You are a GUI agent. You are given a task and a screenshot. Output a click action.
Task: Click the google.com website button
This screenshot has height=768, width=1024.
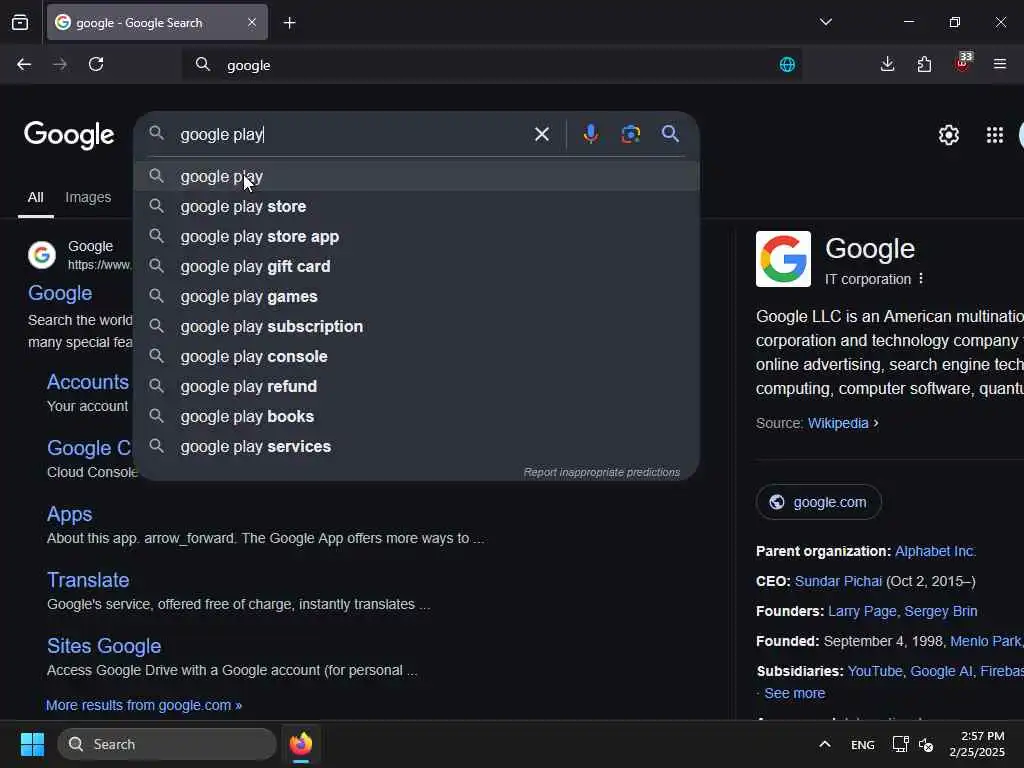pyautogui.click(x=818, y=502)
